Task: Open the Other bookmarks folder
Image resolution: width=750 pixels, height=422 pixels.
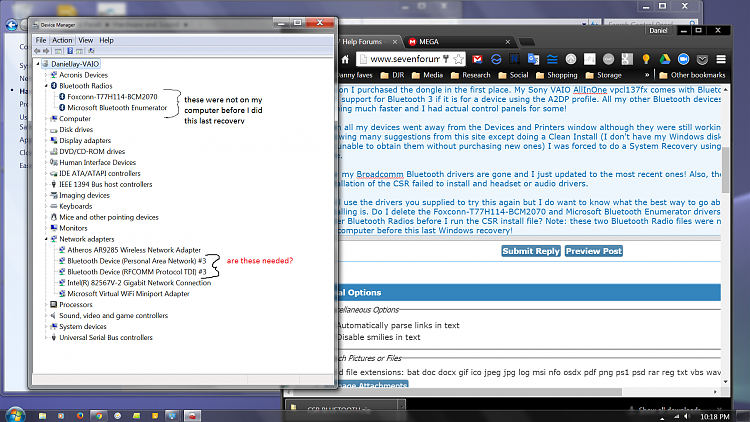Action: (692, 75)
